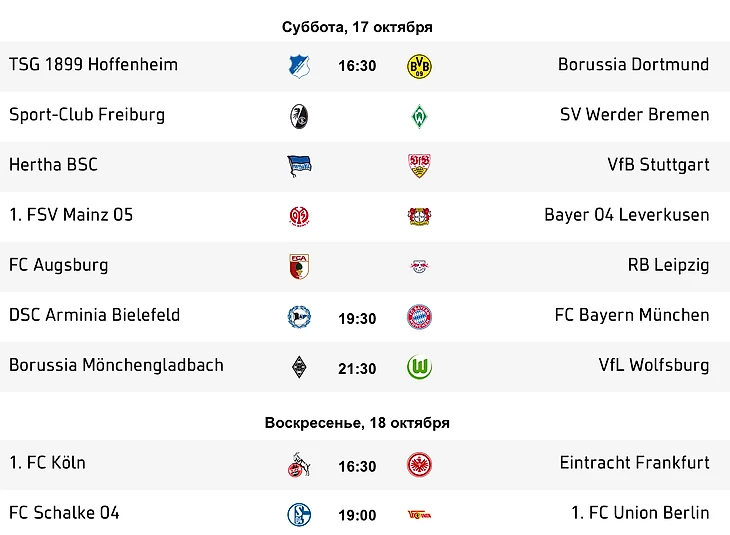Click the Arminia Bielefeld round logo
Image resolution: width=730 pixels, height=535 pixels.
coord(299,317)
